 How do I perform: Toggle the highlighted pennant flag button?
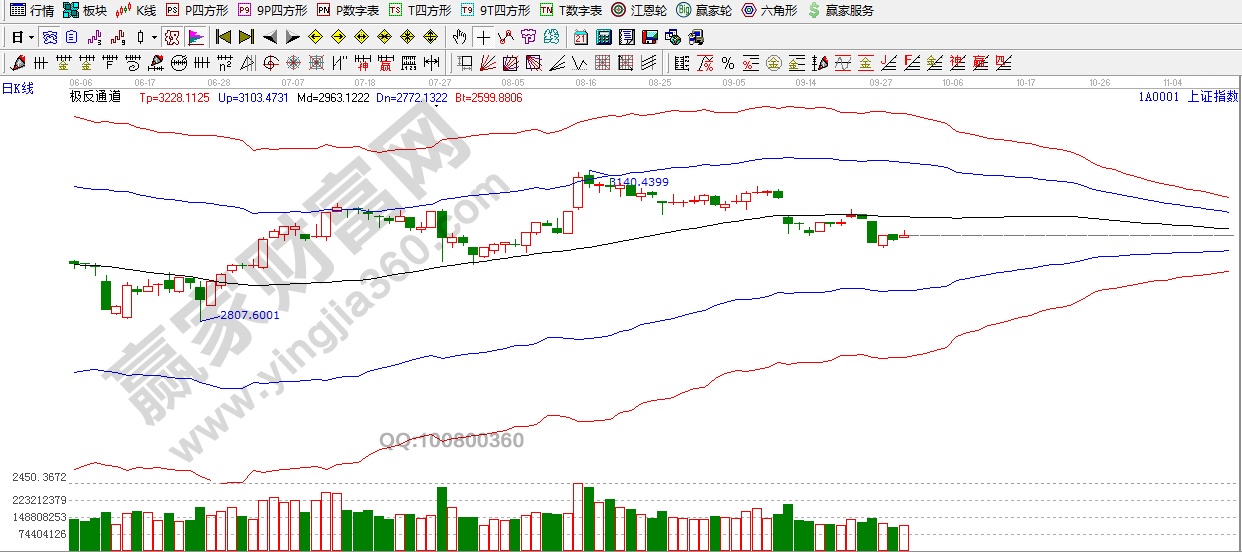pyautogui.click(x=196, y=38)
